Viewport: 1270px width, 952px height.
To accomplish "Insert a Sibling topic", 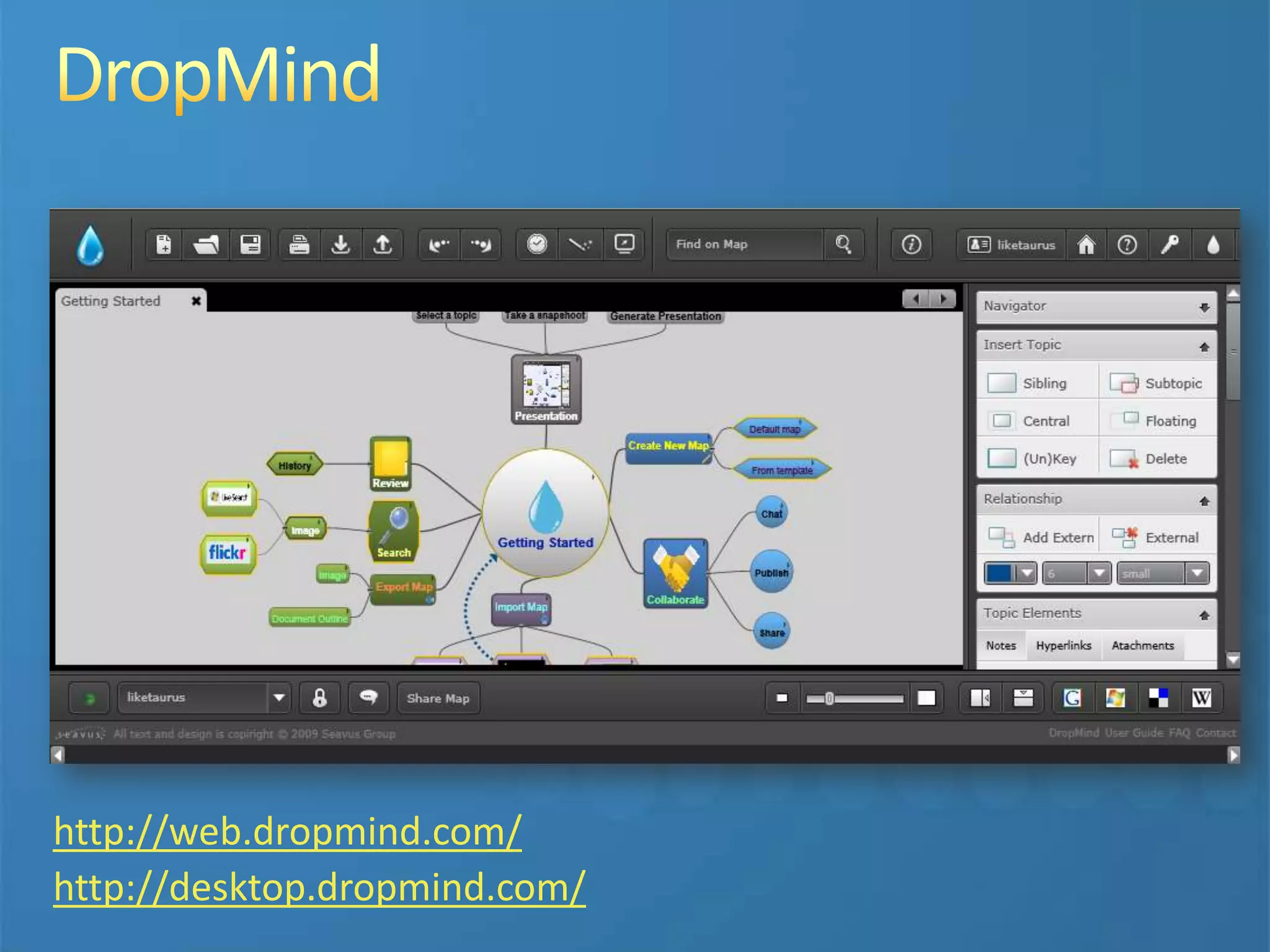I will click(x=1037, y=383).
